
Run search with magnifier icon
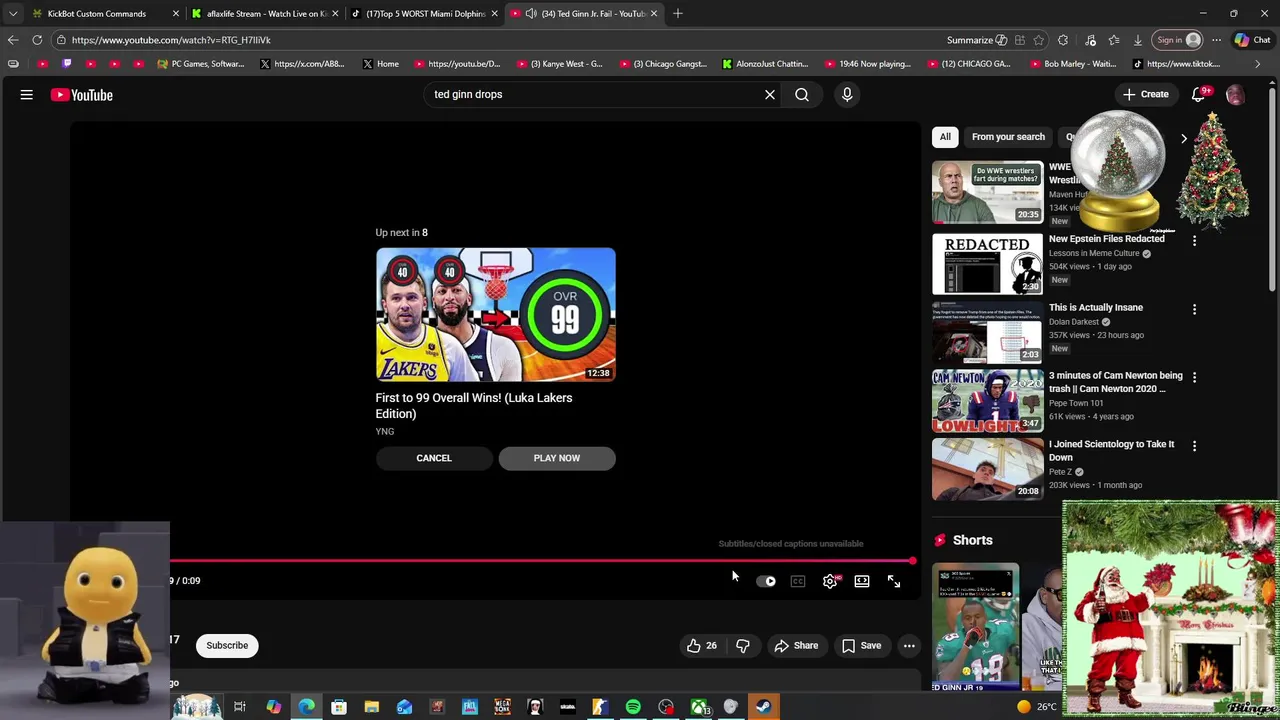(x=802, y=95)
